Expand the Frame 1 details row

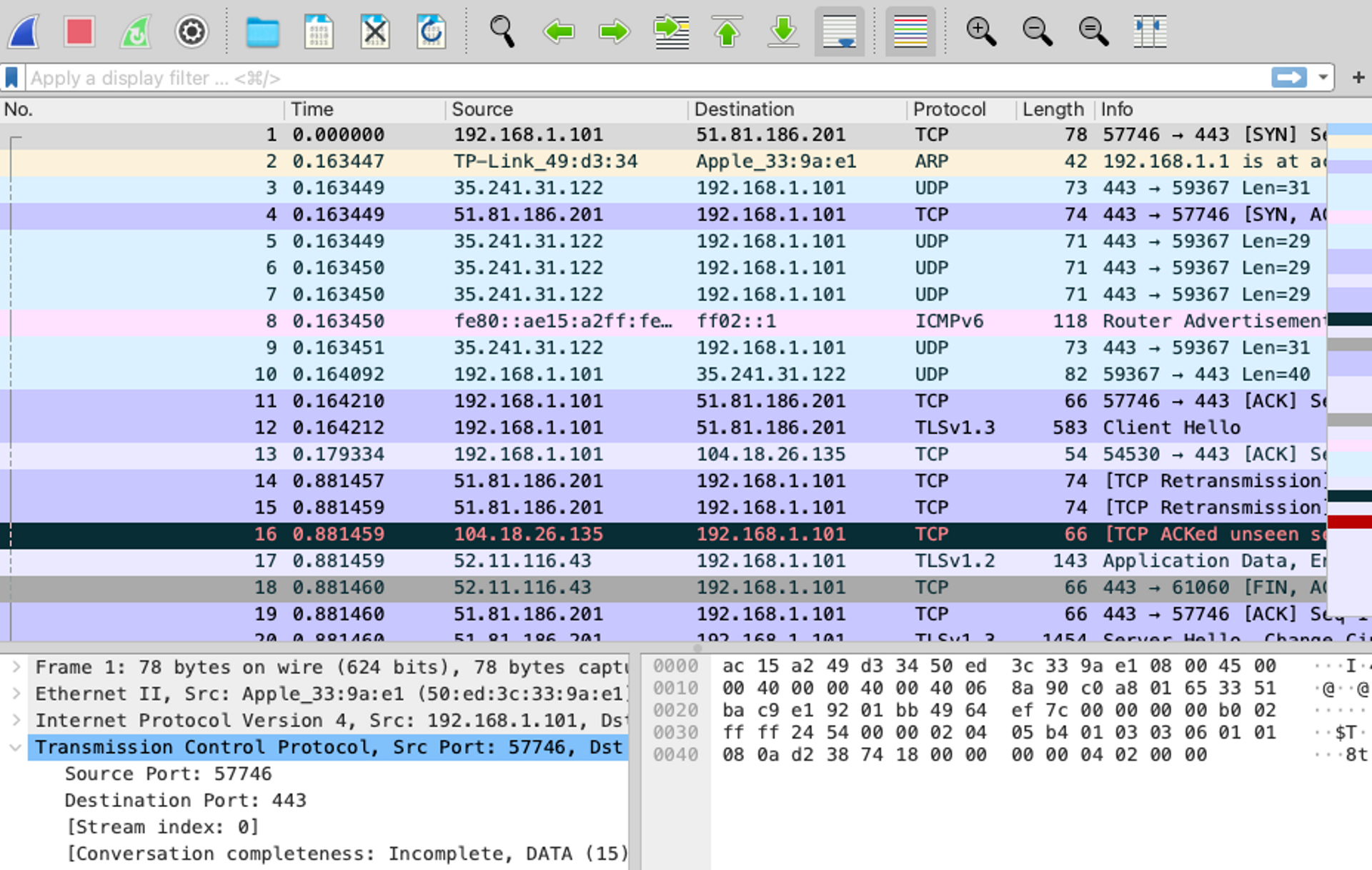point(16,667)
